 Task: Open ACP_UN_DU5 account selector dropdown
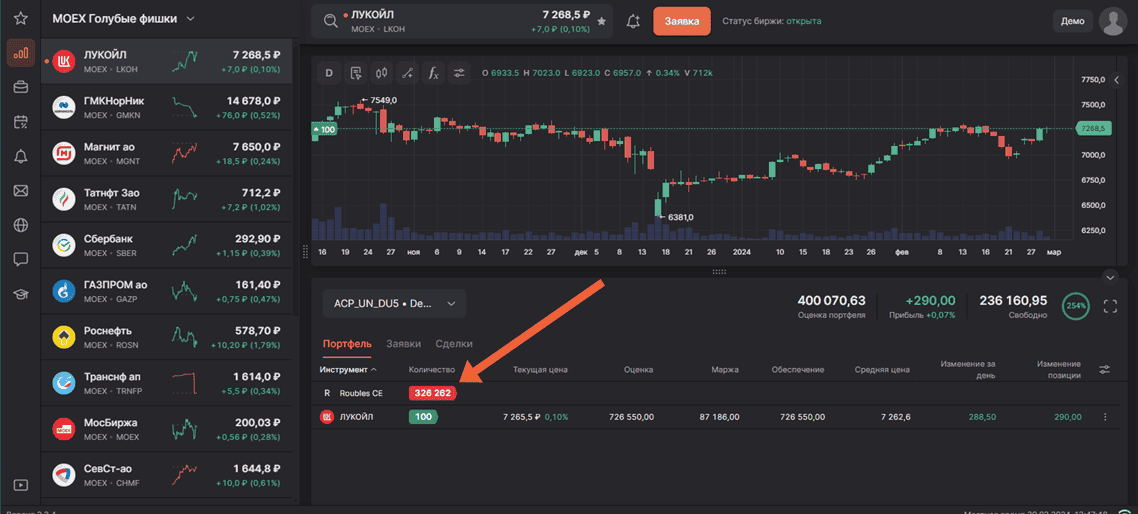point(394,303)
